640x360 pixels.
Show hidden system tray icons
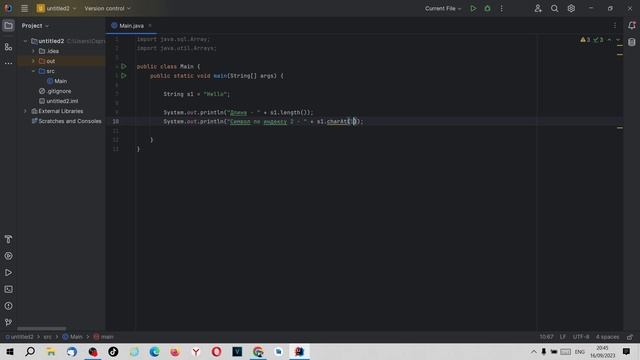(534, 351)
